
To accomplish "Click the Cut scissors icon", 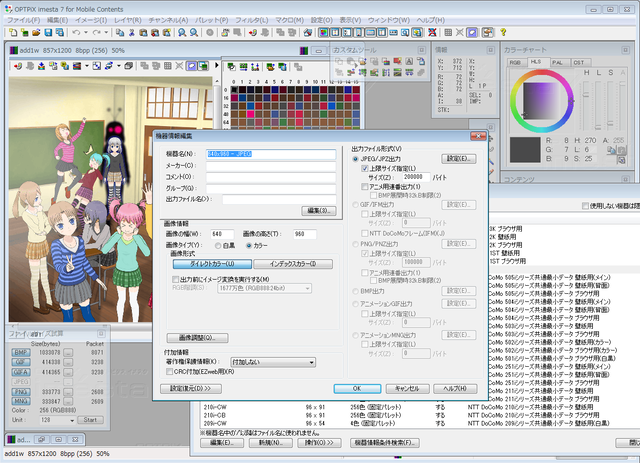I will pyautogui.click(x=131, y=32).
